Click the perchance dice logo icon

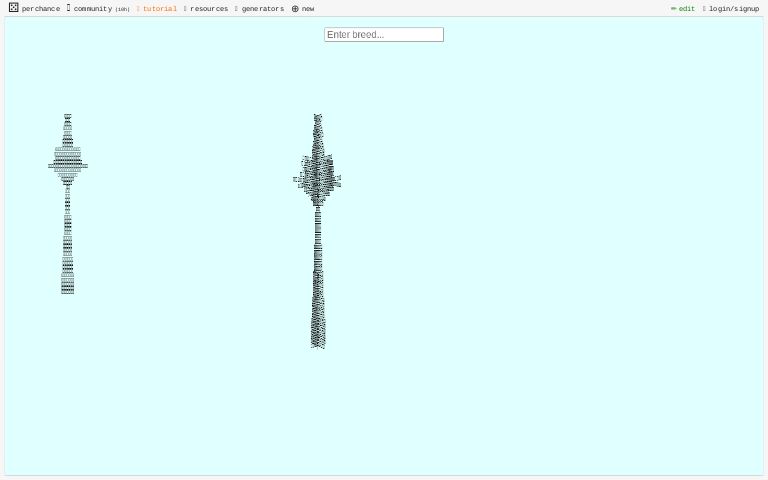pos(13,8)
